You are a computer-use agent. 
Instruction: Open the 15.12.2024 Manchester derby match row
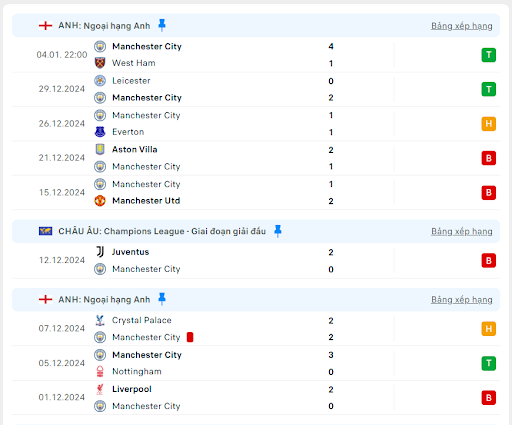(x=256, y=192)
